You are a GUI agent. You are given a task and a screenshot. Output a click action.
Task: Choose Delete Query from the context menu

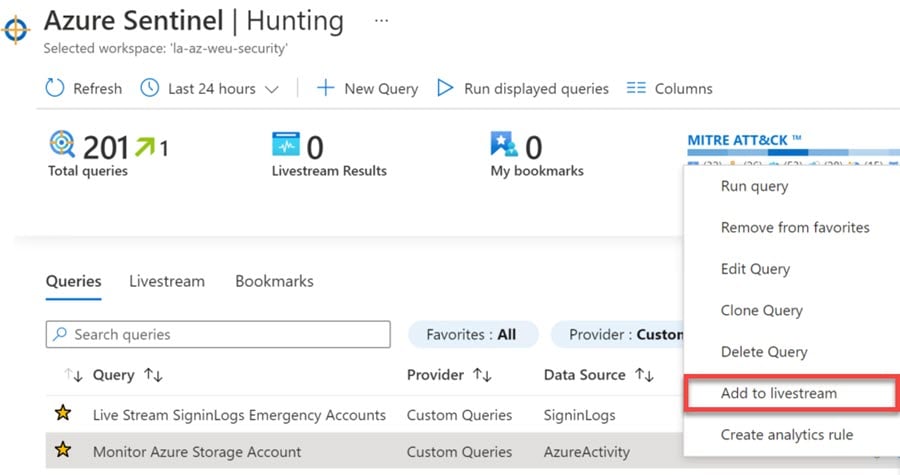[x=764, y=352]
